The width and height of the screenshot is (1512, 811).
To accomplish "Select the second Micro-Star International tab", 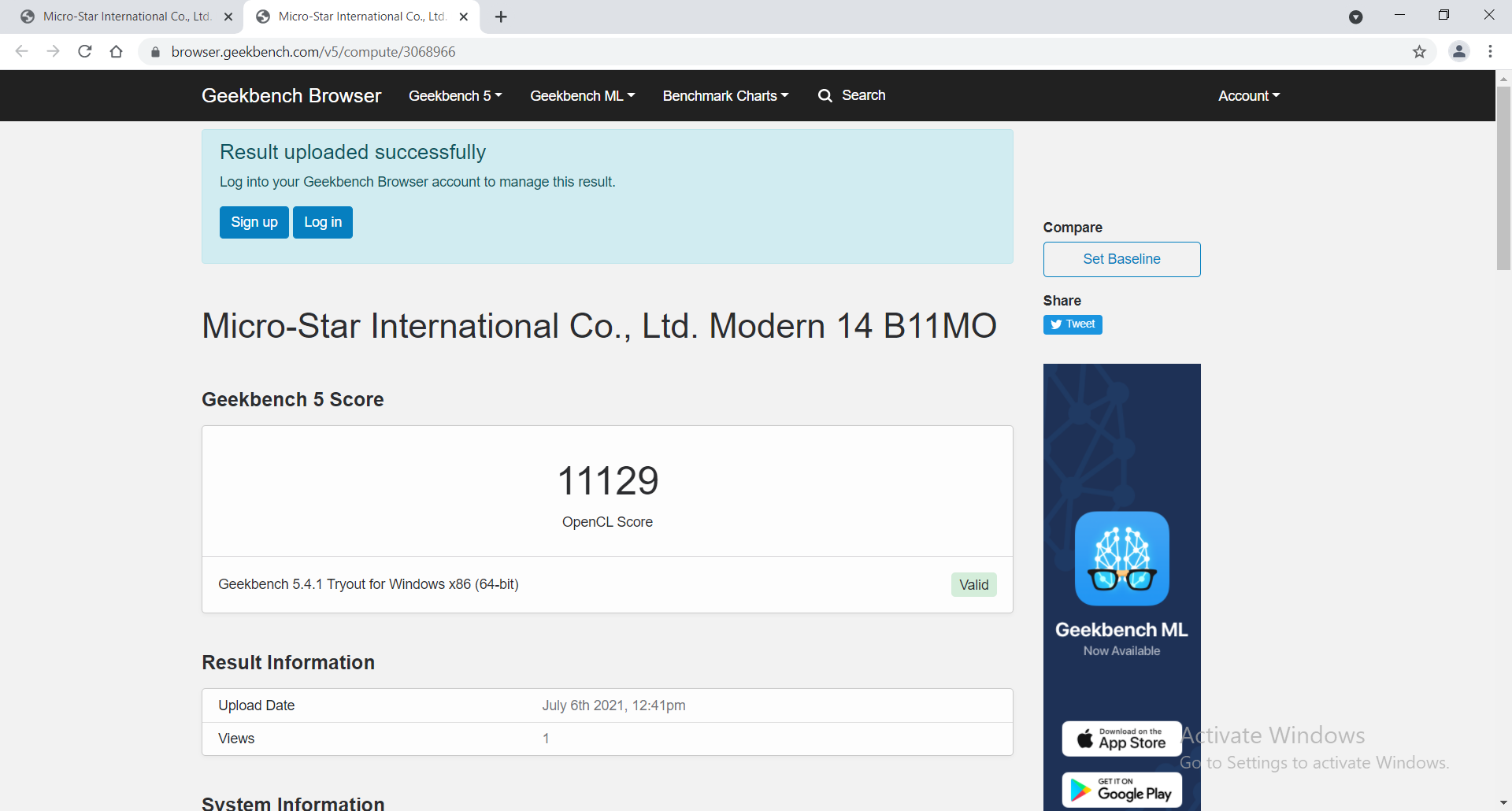I will point(362,17).
